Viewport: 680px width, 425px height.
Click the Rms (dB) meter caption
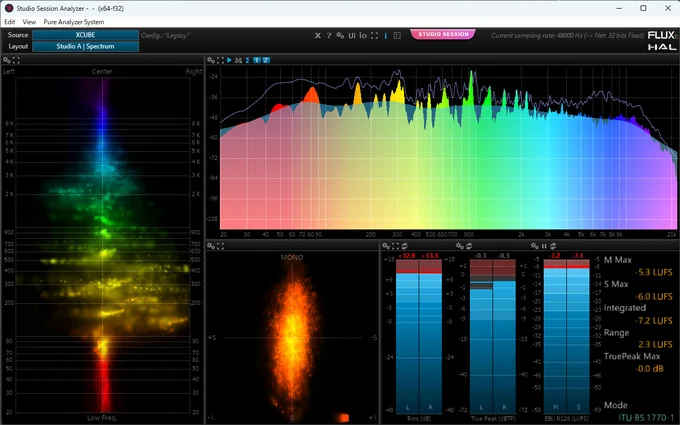(418, 419)
